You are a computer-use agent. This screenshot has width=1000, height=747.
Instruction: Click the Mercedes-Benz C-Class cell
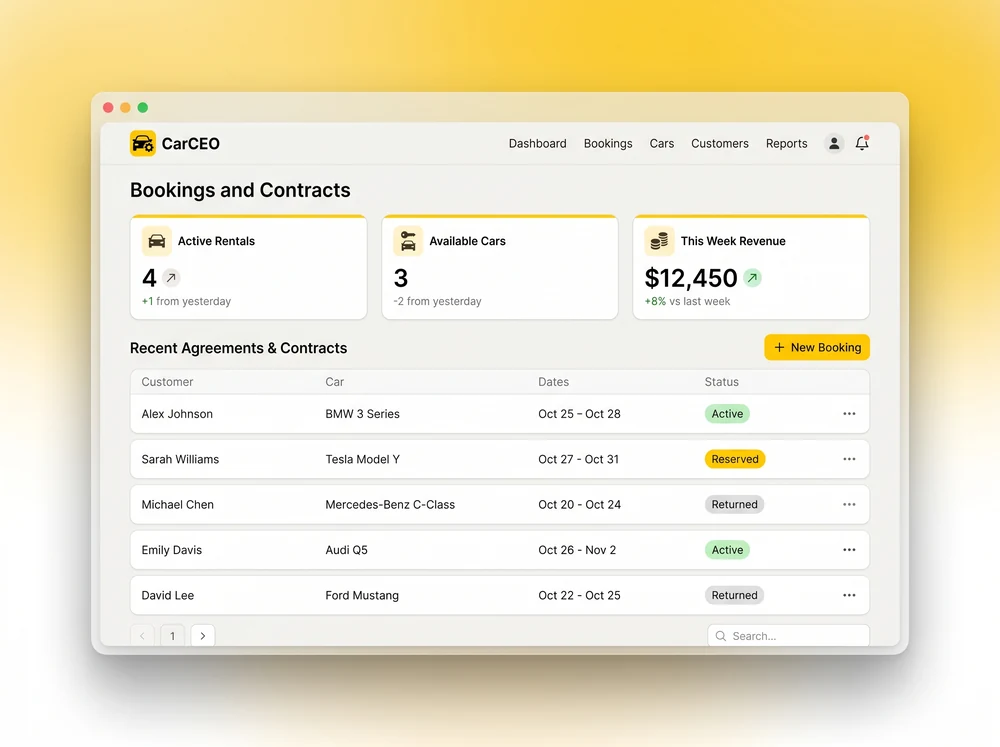coord(390,505)
